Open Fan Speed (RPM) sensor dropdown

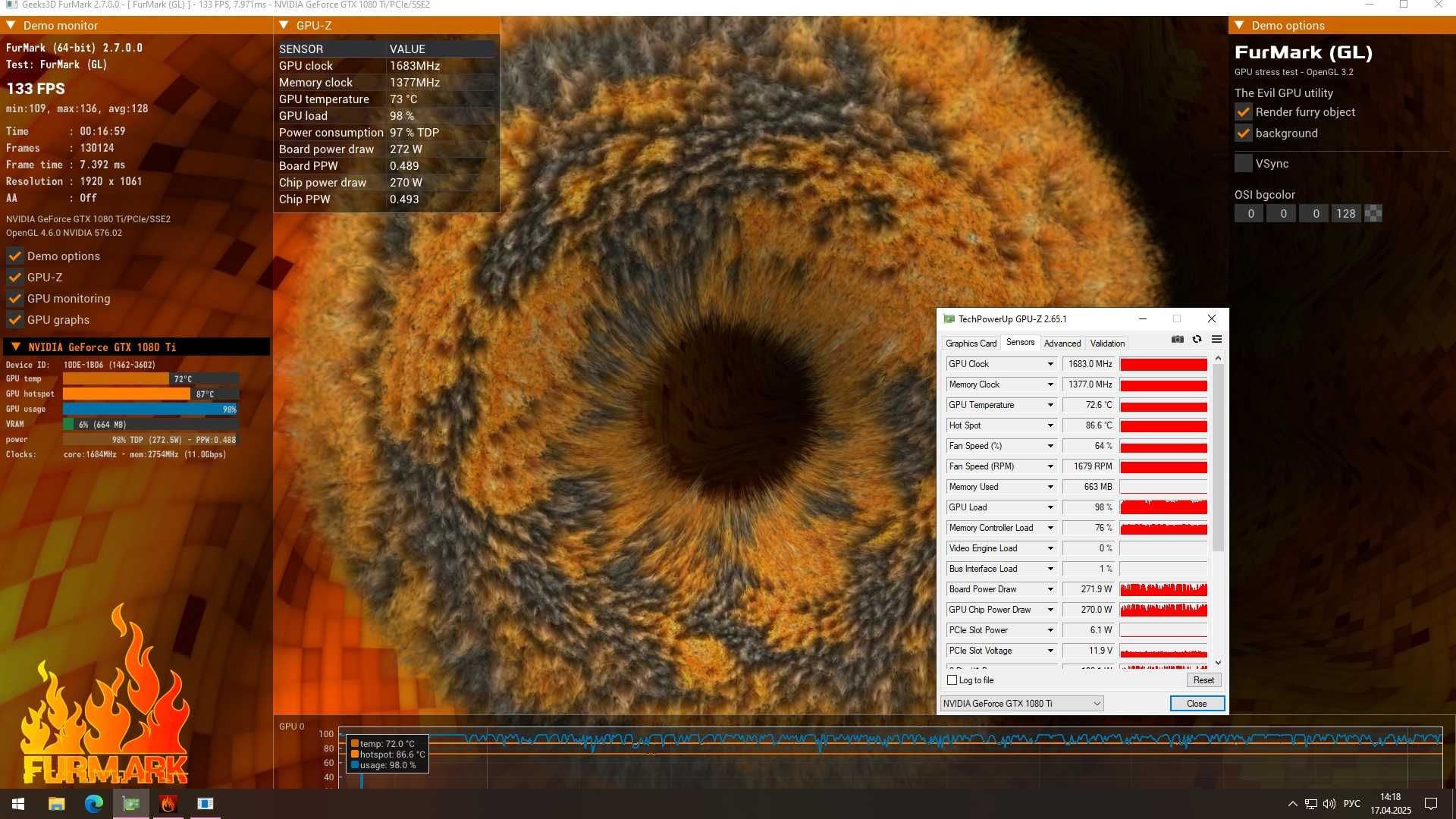[1050, 466]
